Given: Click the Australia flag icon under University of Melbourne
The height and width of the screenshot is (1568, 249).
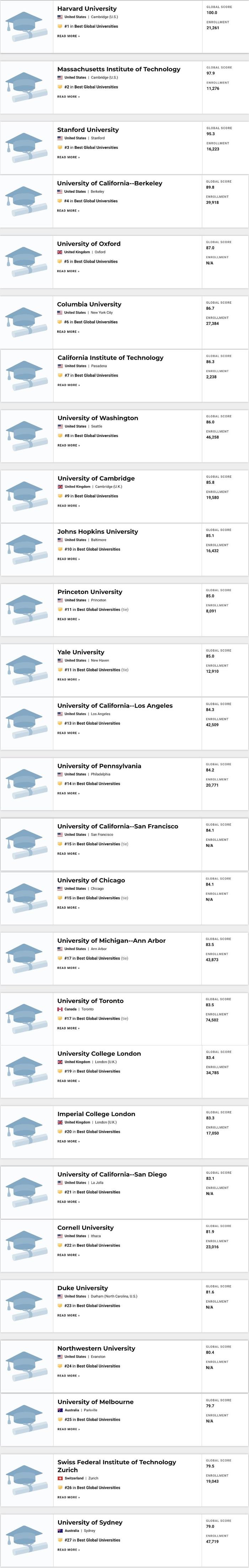Looking at the screenshot, I should (60, 1410).
